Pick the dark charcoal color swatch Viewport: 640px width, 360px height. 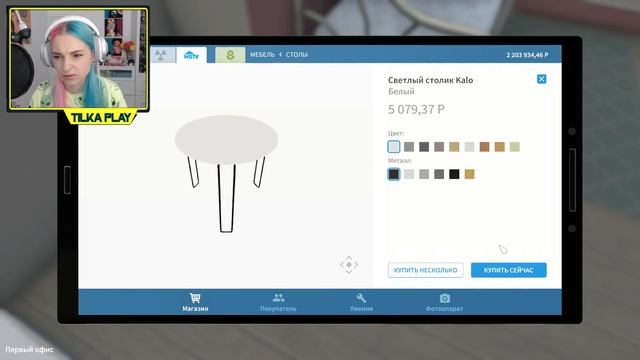click(424, 147)
